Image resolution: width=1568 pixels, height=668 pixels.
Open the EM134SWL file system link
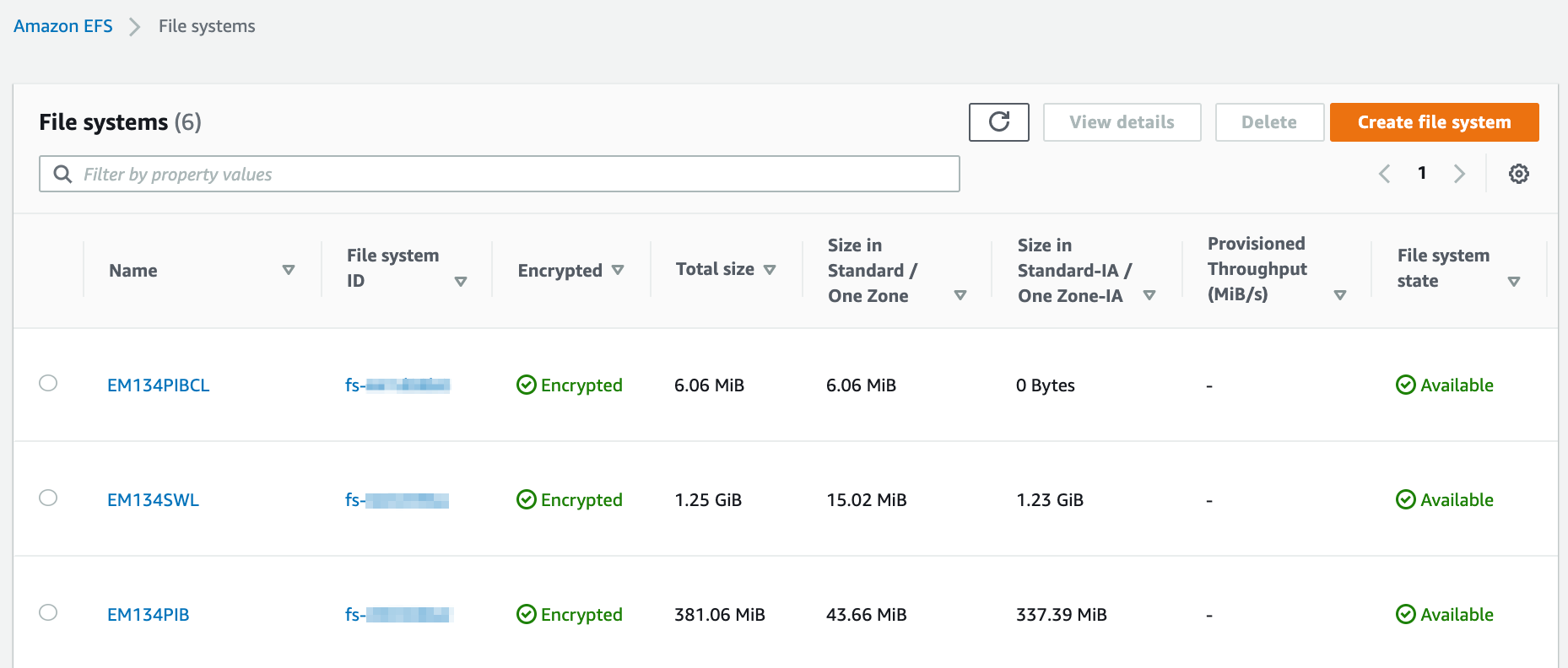point(153,499)
